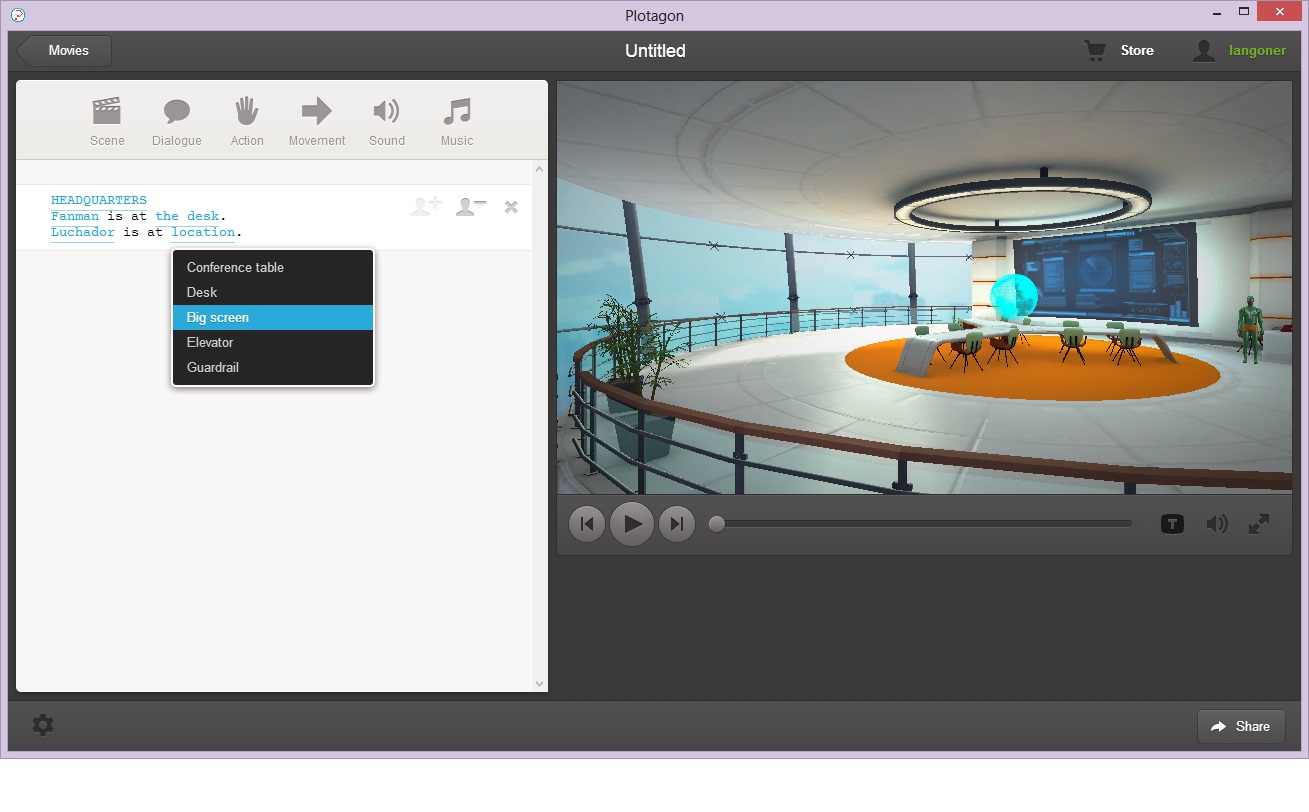
Task: Add an Action with the hand icon
Action: (247, 122)
